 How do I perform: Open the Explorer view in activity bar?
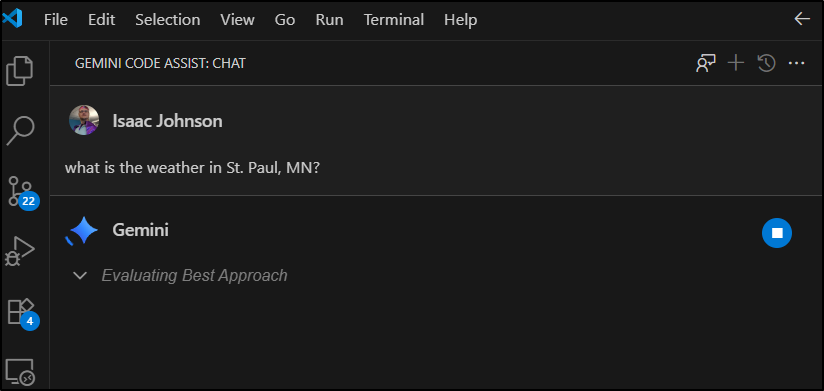(x=20, y=71)
